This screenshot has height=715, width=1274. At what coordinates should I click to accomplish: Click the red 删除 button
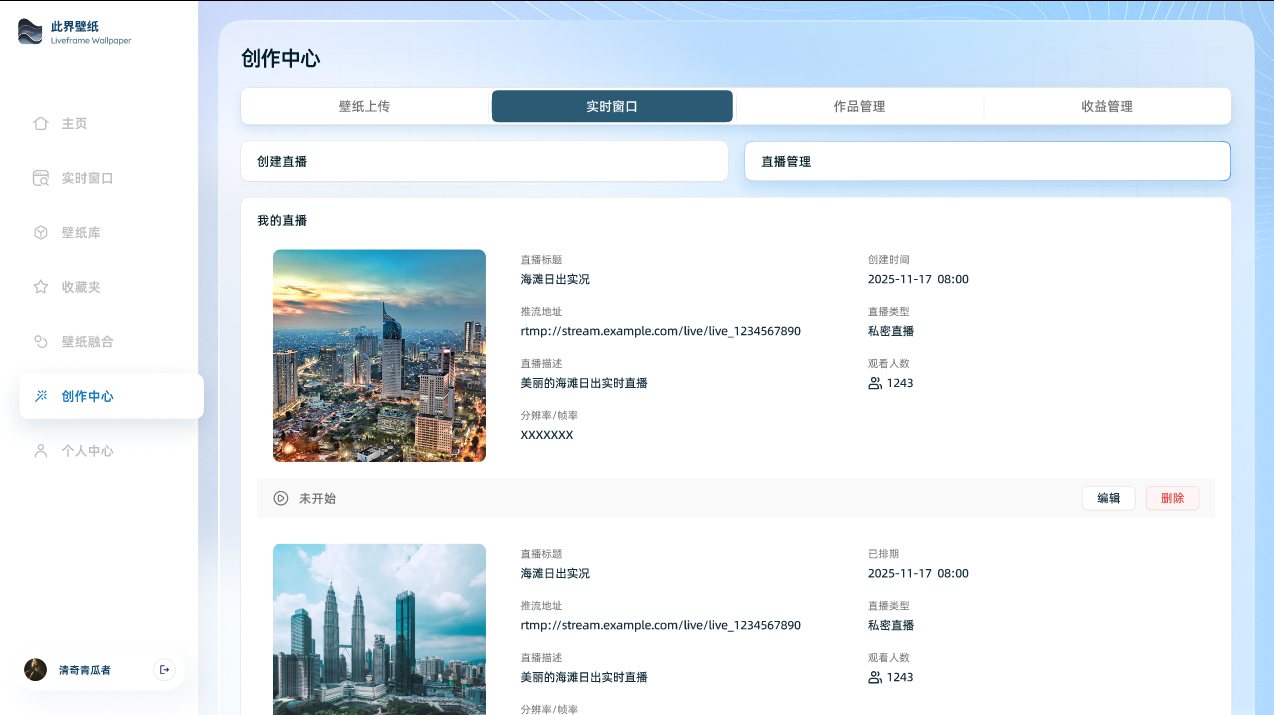[x=1172, y=498]
